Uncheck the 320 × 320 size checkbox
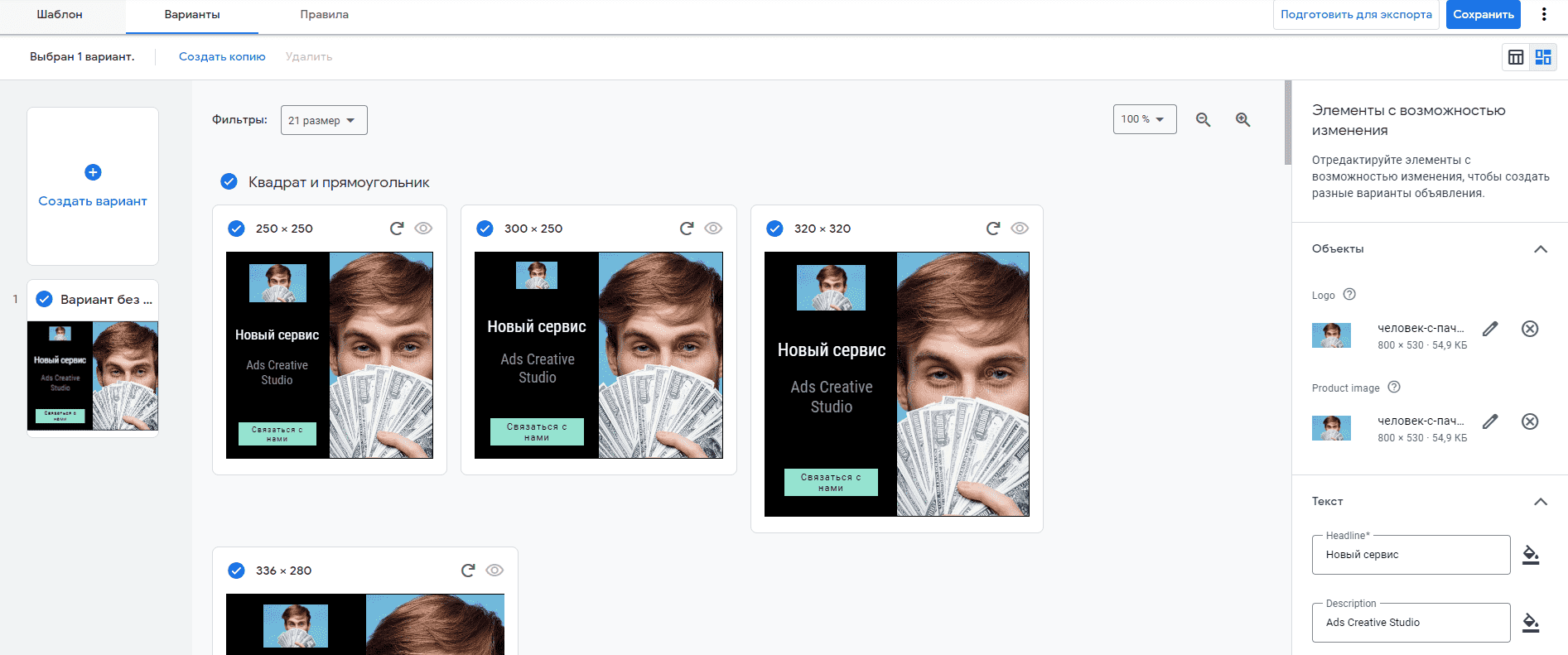1568x655 pixels. coord(774,229)
